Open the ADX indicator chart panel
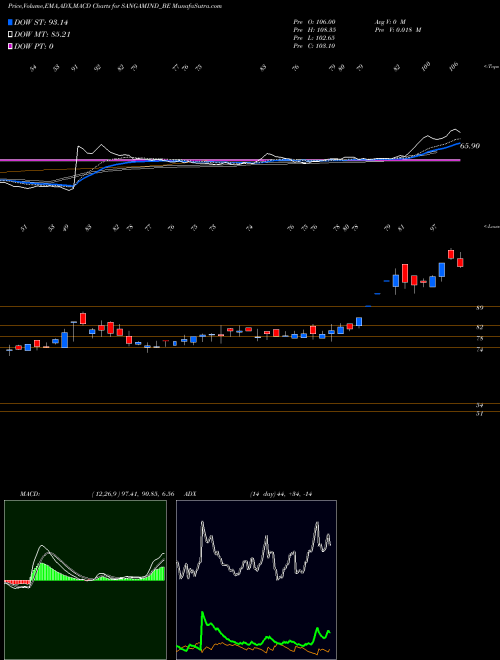This screenshot has height=660, width=500. click(256, 580)
